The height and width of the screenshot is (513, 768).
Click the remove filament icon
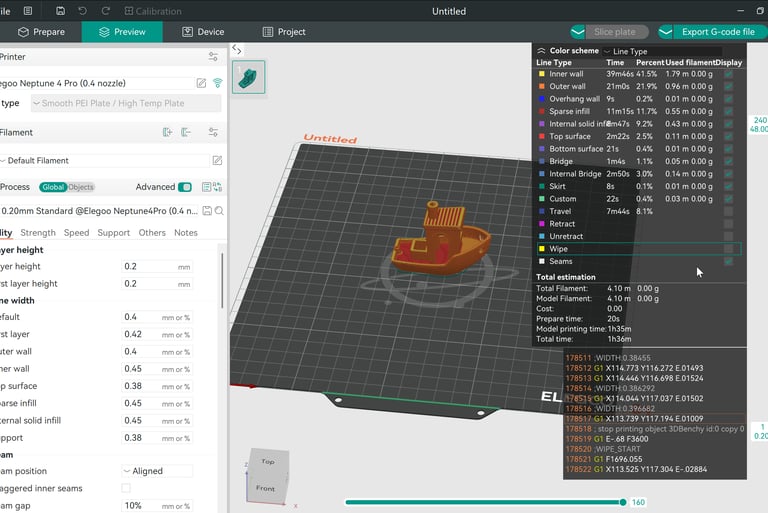tap(186, 132)
